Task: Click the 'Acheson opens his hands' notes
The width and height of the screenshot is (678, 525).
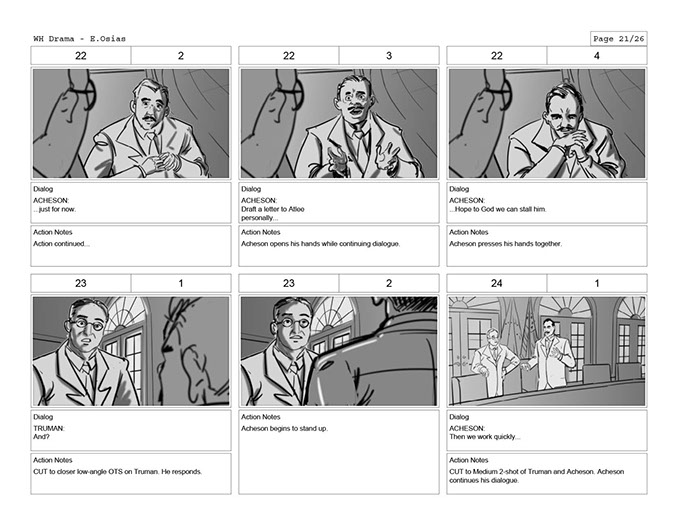Action: (339, 246)
